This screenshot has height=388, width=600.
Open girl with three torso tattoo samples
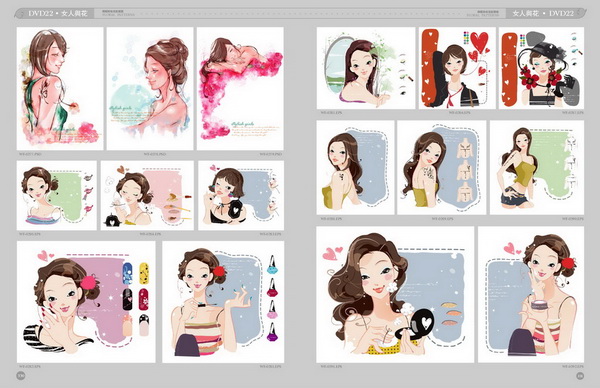pos(442,168)
